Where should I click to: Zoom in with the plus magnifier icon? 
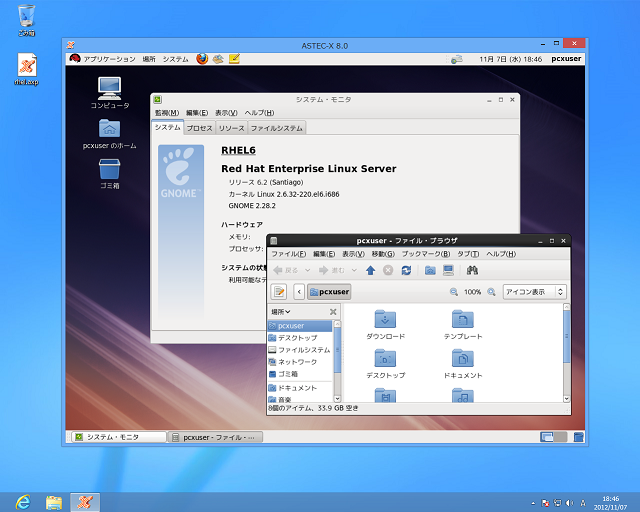[491, 292]
